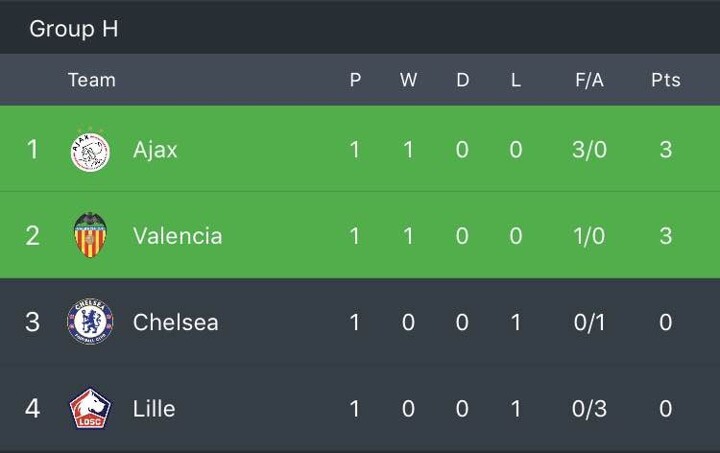The width and height of the screenshot is (720, 453).
Task: Sort by the P column header
Action: pos(355,80)
